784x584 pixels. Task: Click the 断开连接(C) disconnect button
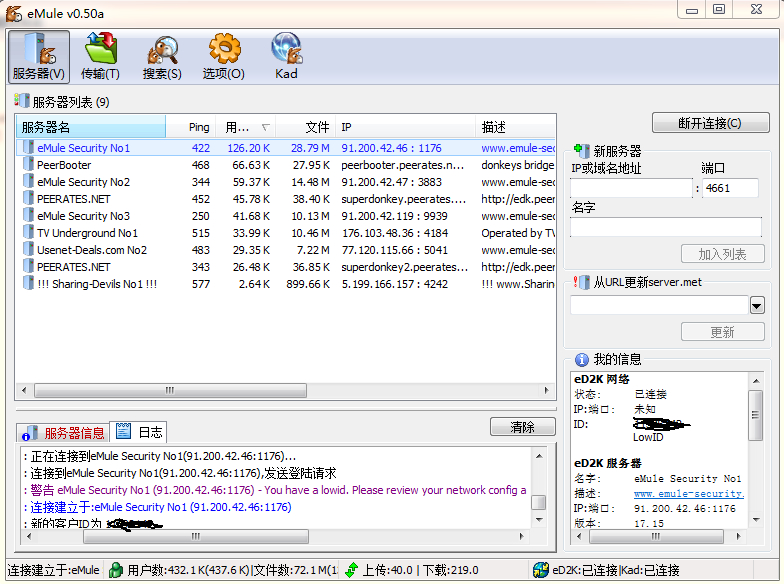(710, 122)
